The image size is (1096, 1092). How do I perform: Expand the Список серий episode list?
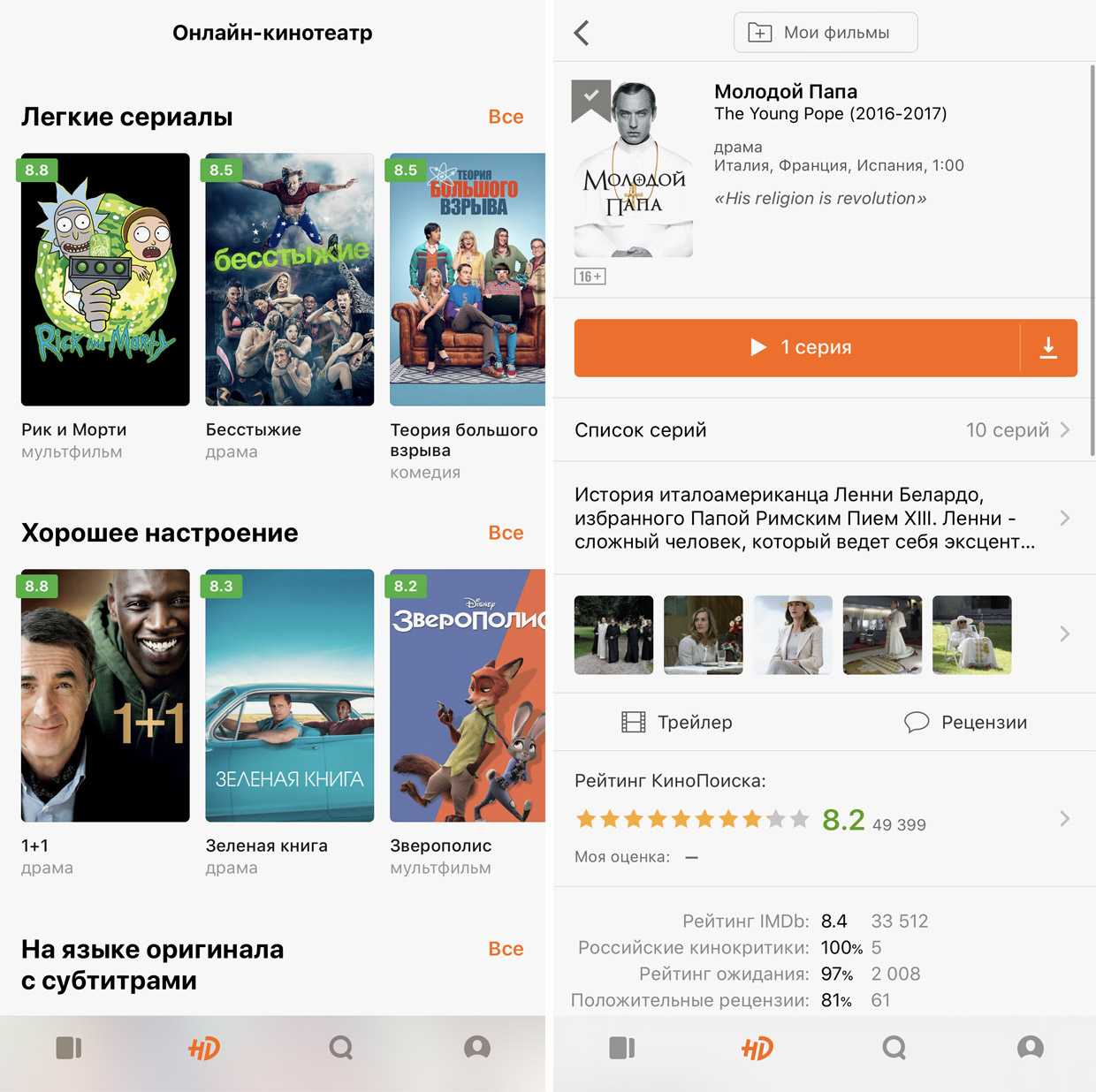tap(824, 430)
